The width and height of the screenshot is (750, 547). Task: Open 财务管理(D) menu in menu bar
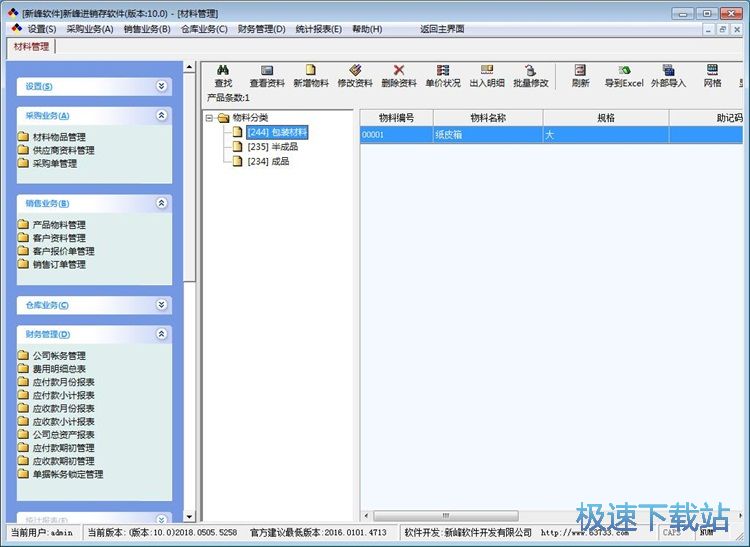click(262, 29)
